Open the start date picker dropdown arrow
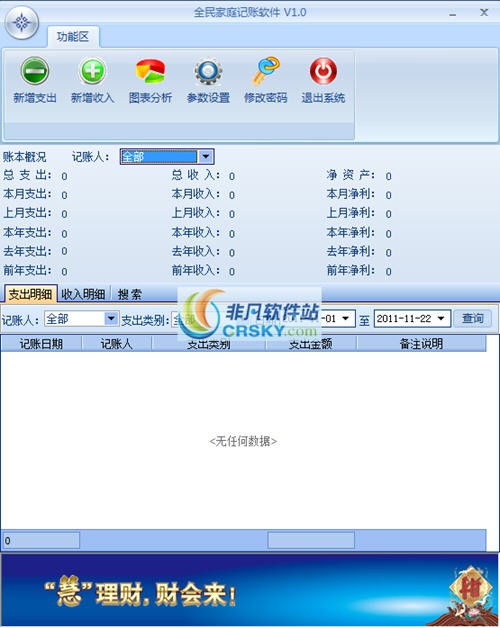500x628 pixels. pos(345,319)
